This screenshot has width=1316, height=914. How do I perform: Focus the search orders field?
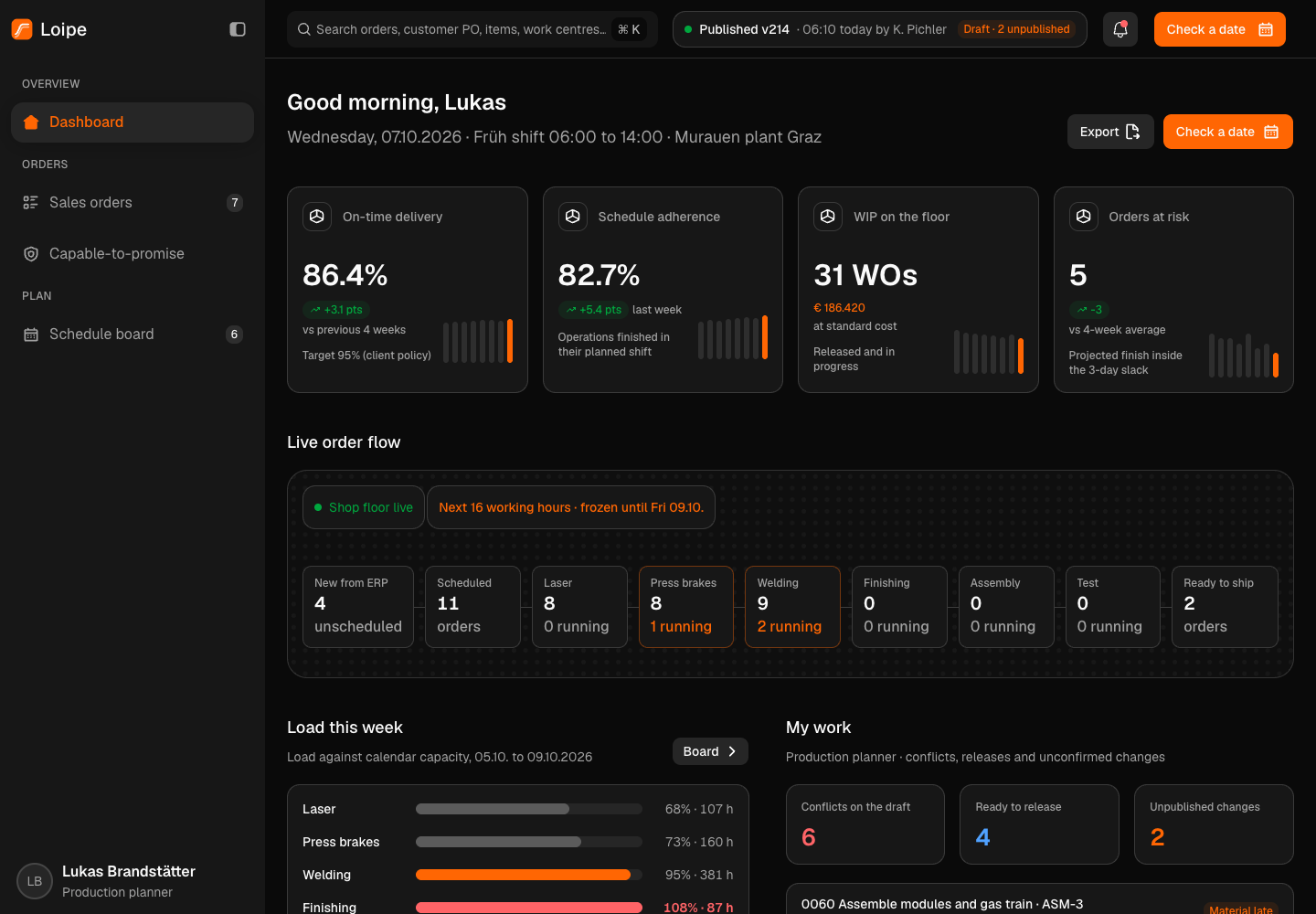click(x=472, y=29)
